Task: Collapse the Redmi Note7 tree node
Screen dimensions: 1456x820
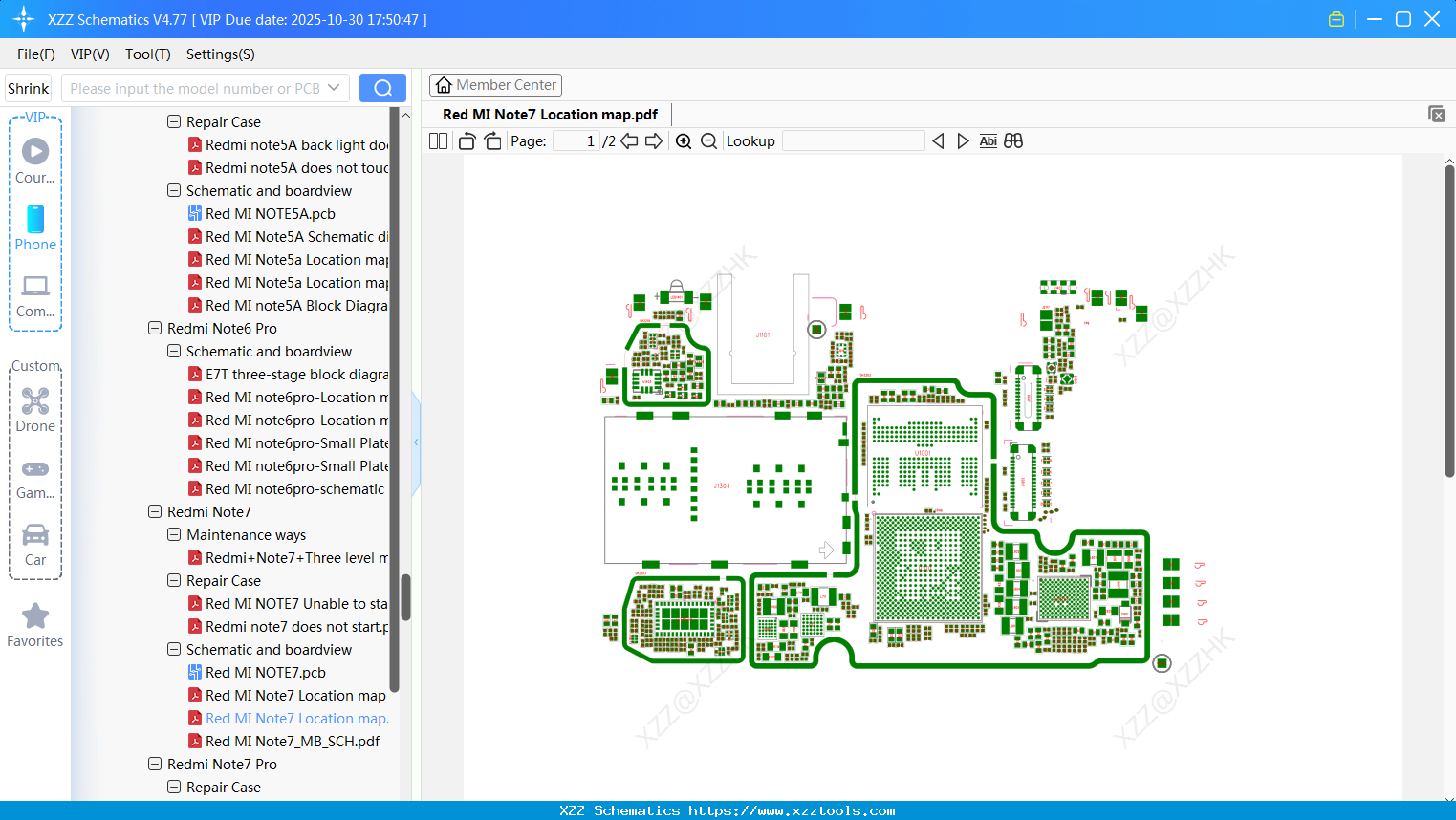Action: point(155,511)
